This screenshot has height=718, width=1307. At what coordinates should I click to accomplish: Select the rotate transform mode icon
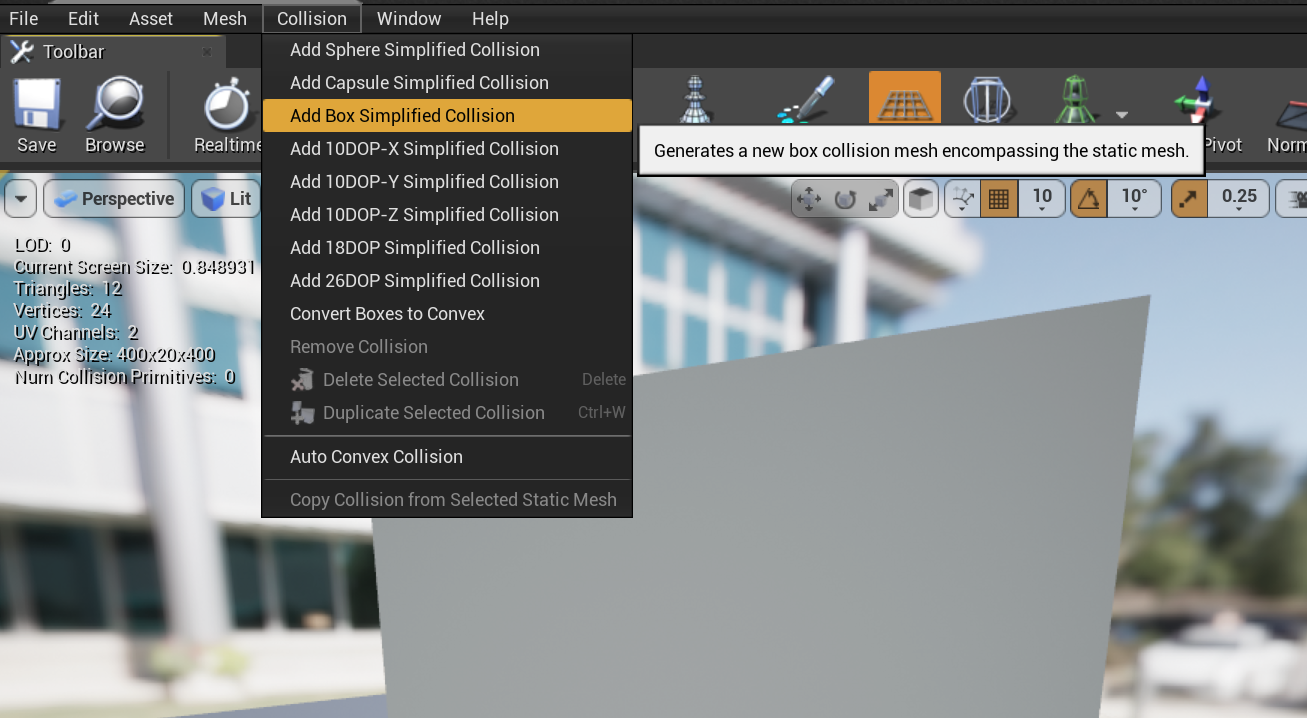(x=845, y=199)
